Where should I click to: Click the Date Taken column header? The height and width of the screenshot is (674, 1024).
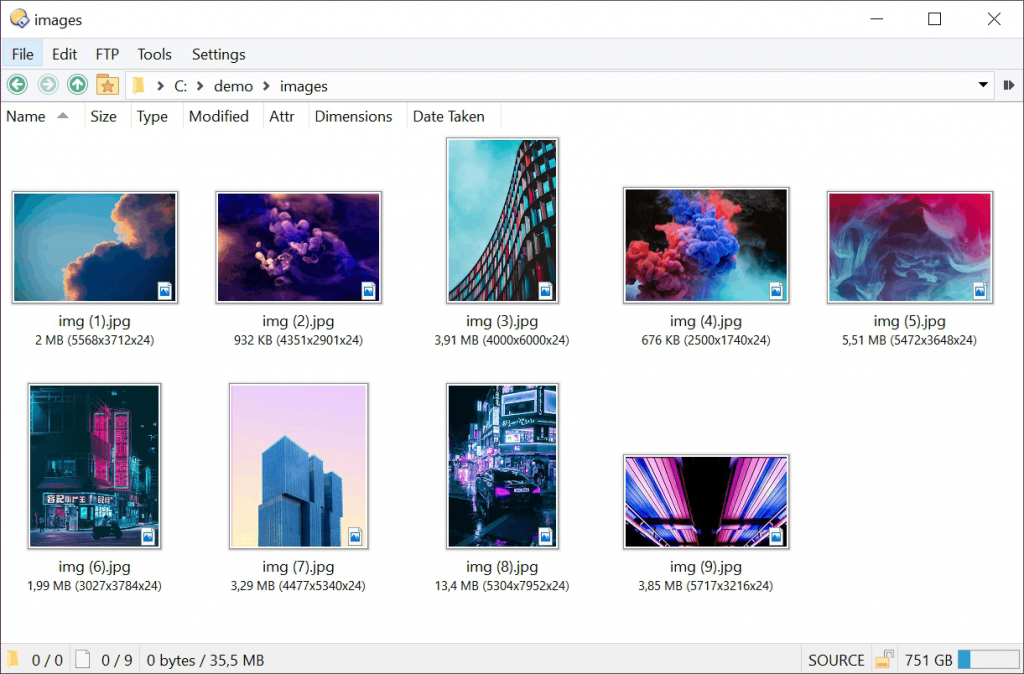tap(449, 116)
